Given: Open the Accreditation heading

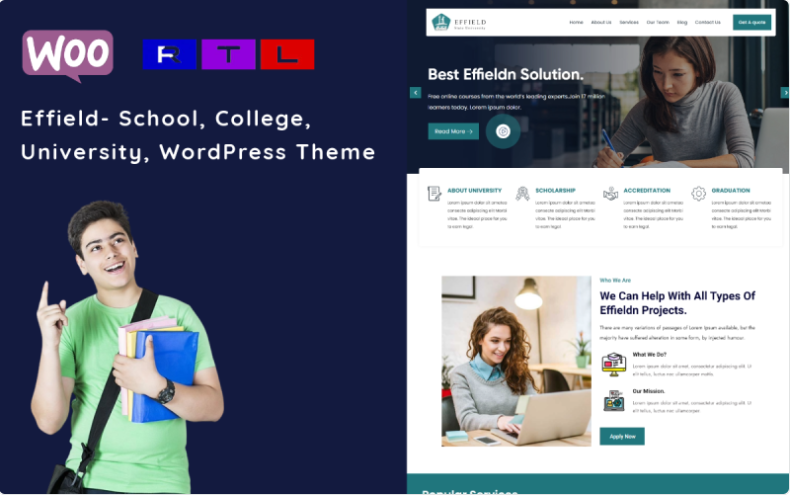Looking at the screenshot, I should tap(647, 191).
